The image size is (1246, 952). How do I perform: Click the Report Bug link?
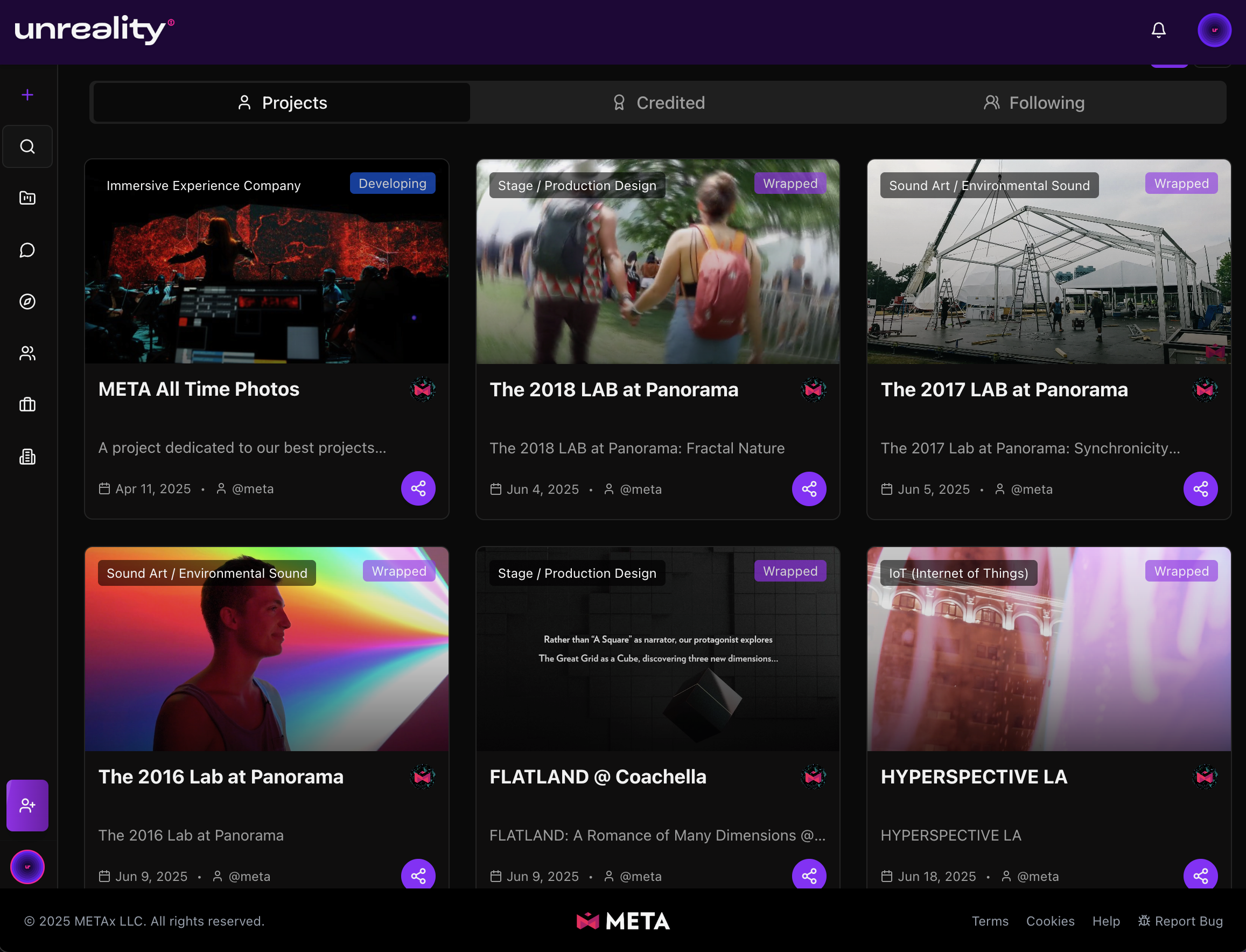[1181, 921]
